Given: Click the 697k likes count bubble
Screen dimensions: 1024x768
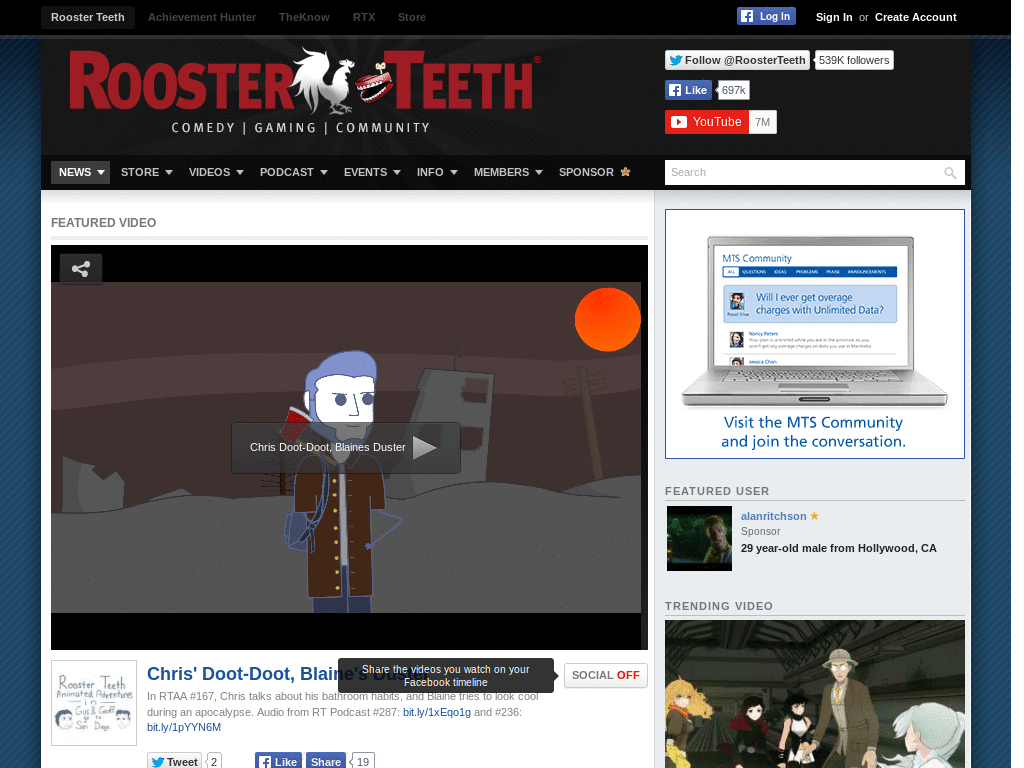Looking at the screenshot, I should pyautogui.click(x=733, y=90).
